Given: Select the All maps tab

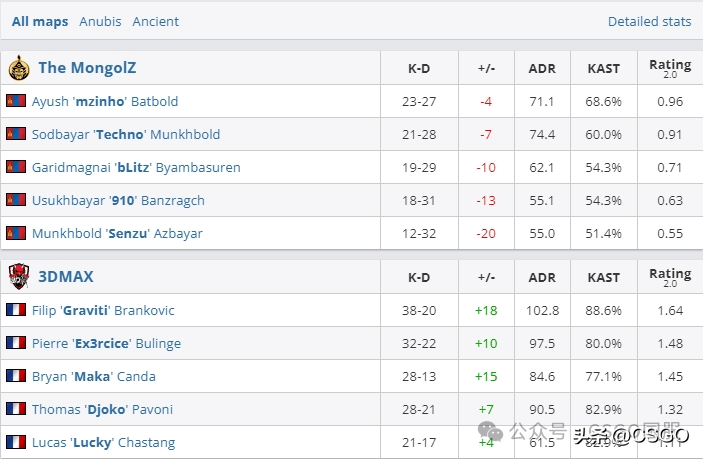Looking at the screenshot, I should click(x=40, y=22).
